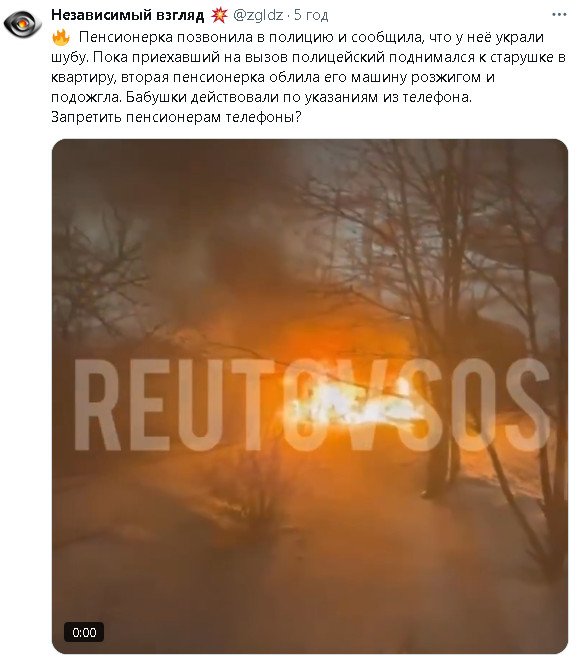Click the post text line starting Пенсионерка позвонила

(311, 37)
